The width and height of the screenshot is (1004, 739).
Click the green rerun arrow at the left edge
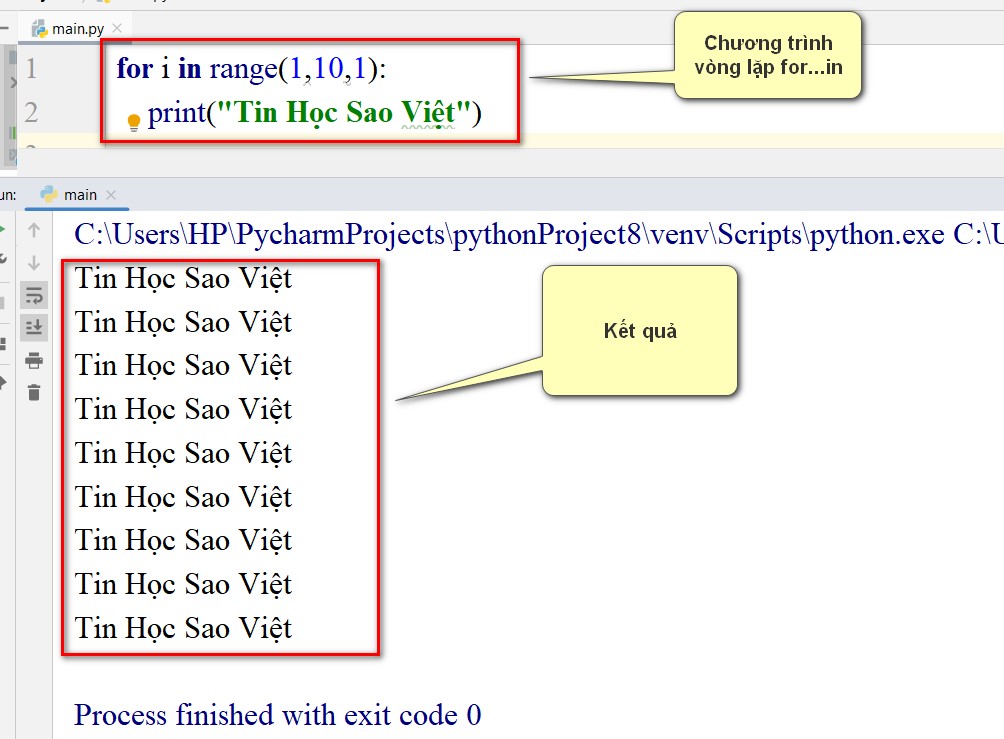click(3, 229)
